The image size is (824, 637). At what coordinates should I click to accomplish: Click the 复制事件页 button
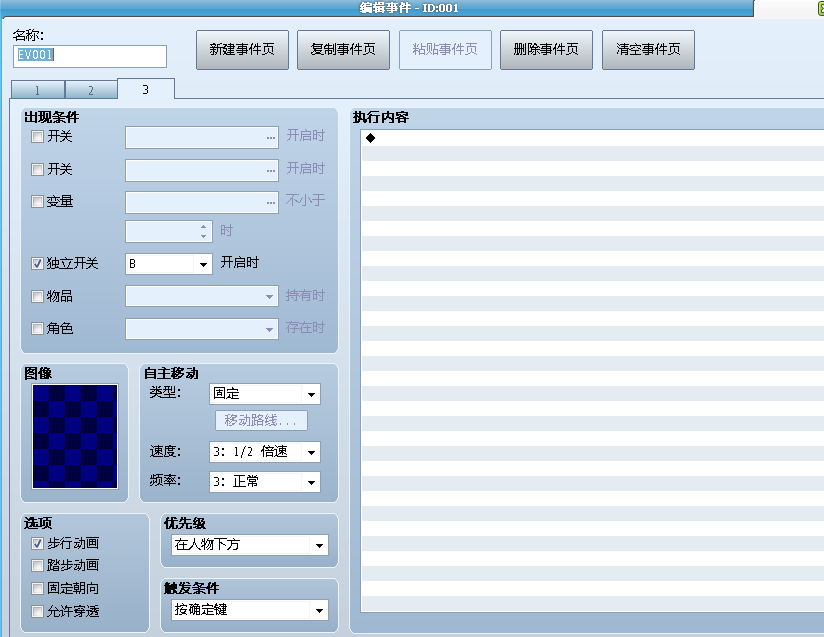(x=343, y=50)
